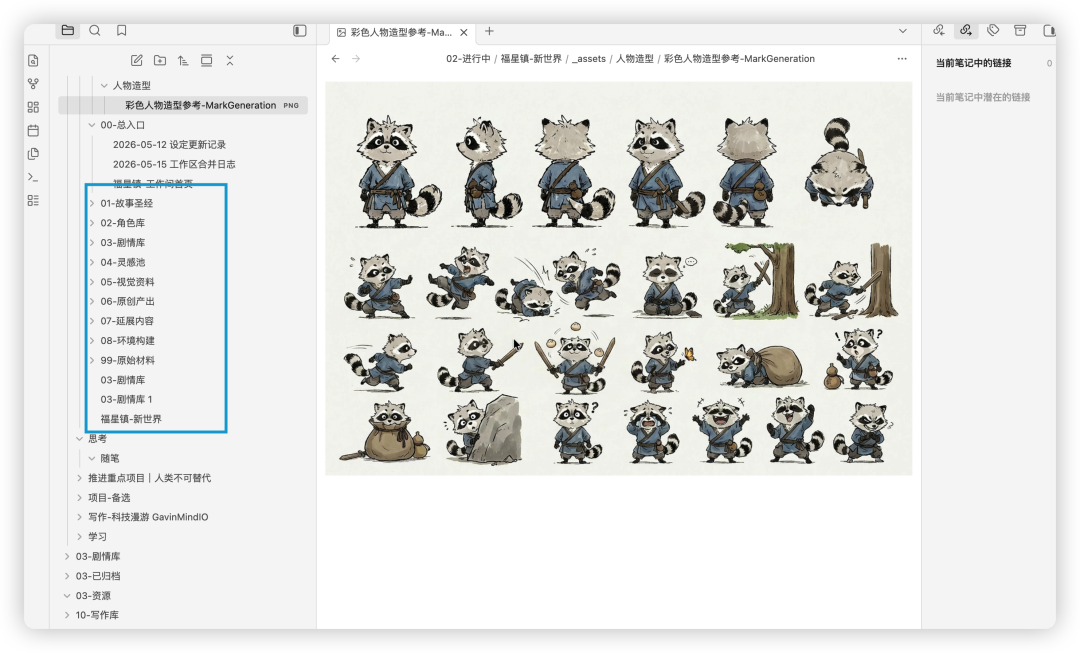Change the file sort order icon
1080x653 pixels.
[x=183, y=61]
